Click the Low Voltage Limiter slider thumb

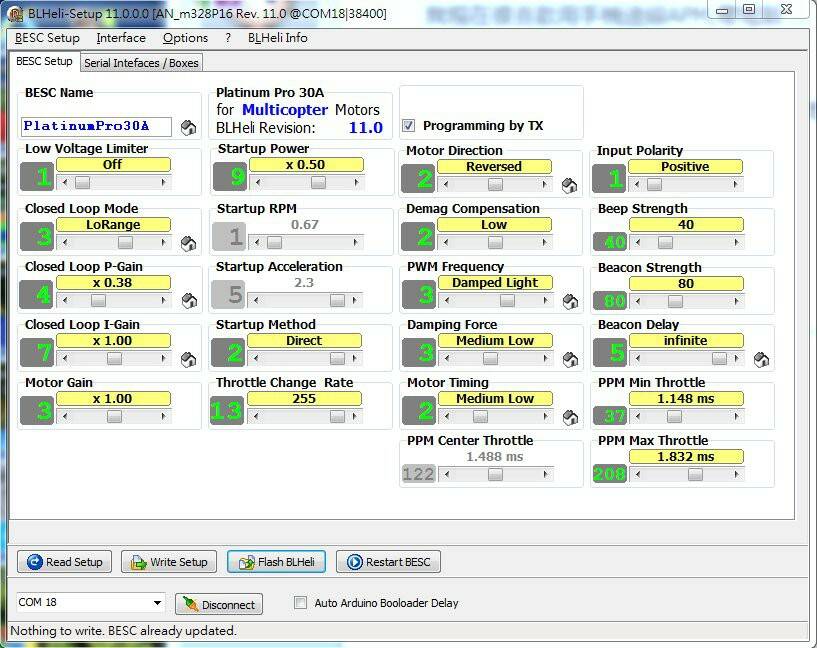82,182
